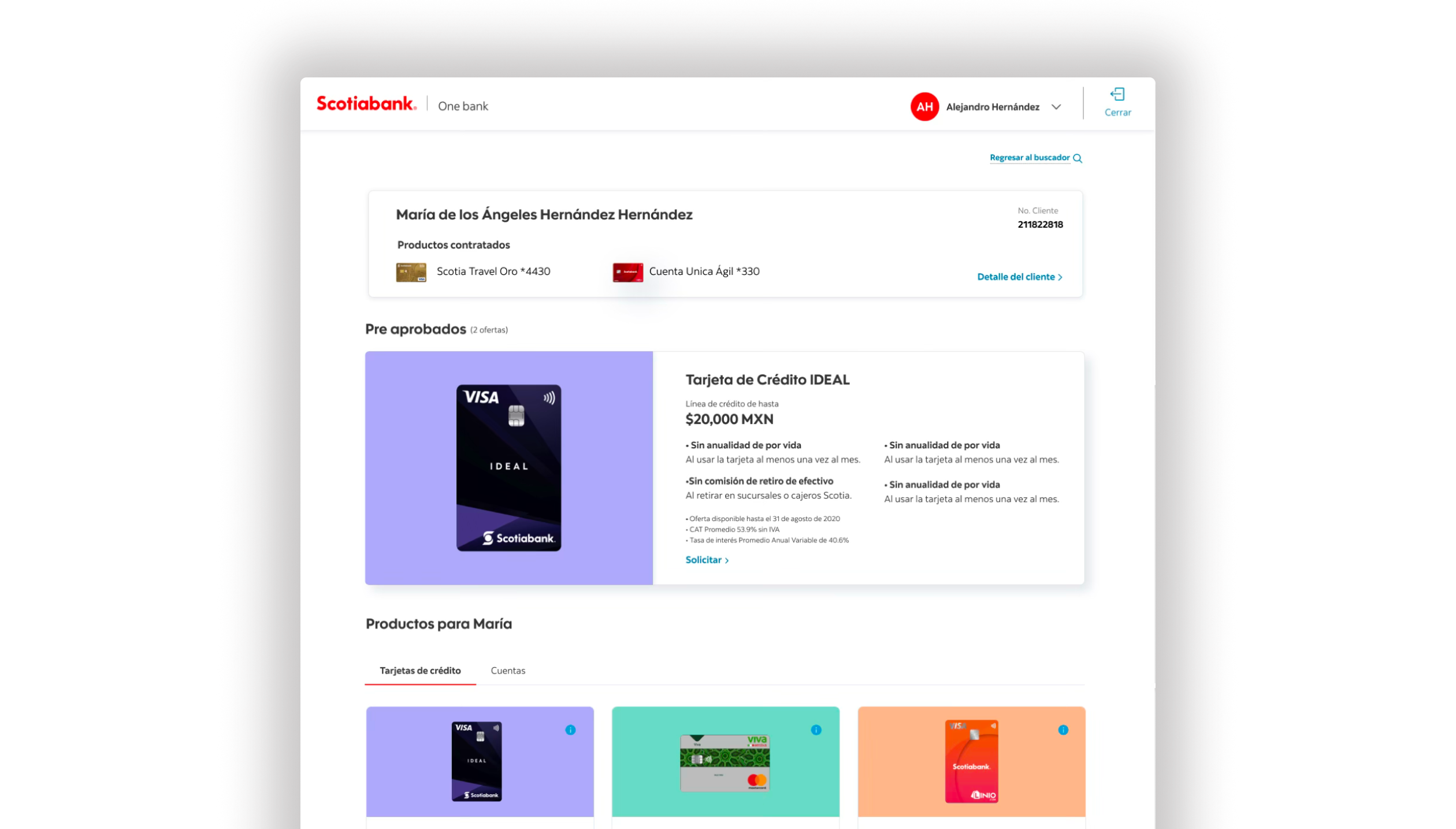1456x829 pixels.
Task: Expand the Alejandro Hernández account dropdown
Action: click(1056, 107)
